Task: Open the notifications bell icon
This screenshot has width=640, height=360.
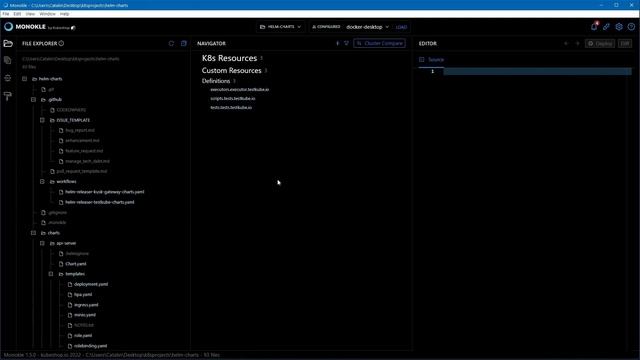Action: click(594, 27)
